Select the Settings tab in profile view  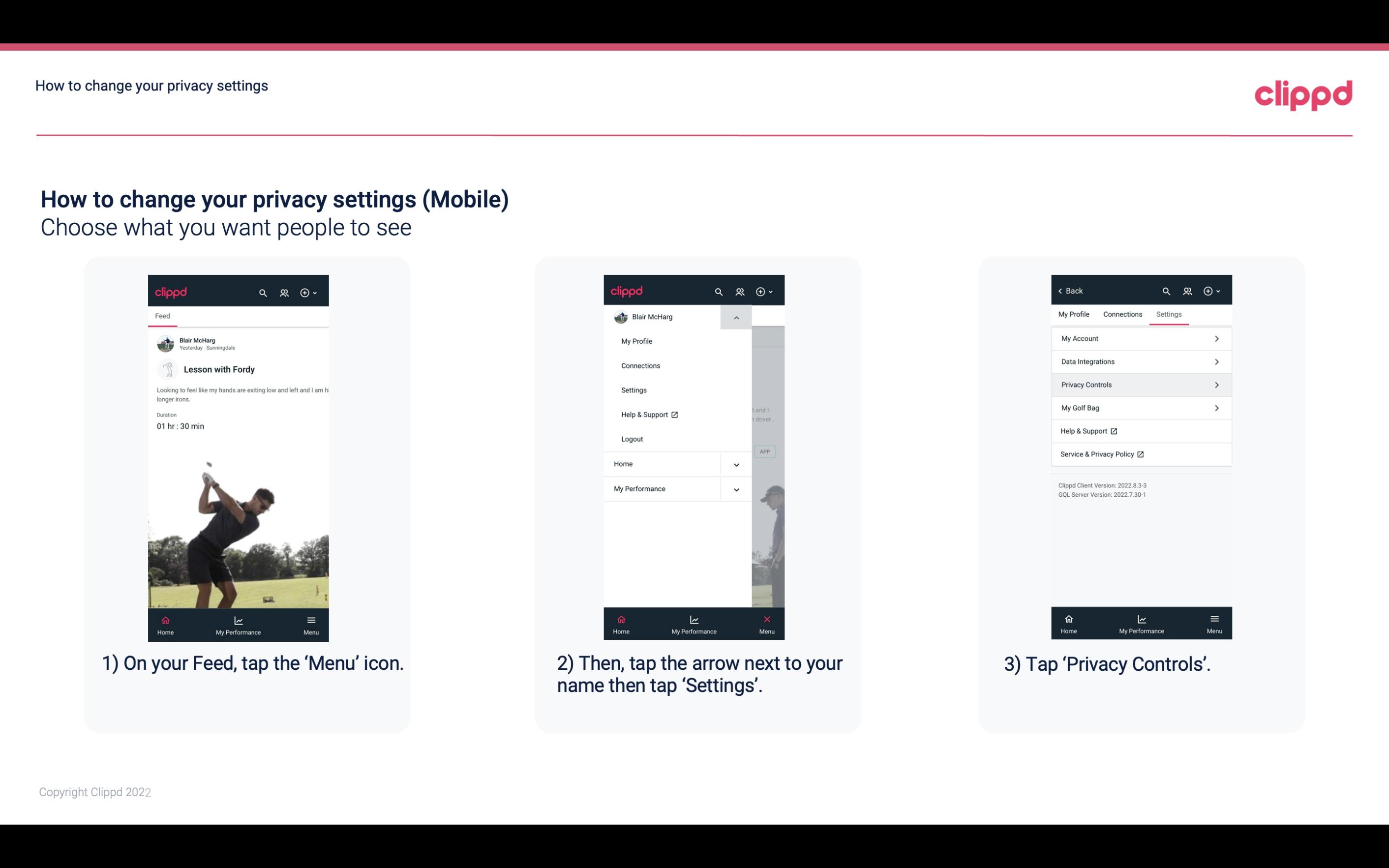click(1168, 314)
